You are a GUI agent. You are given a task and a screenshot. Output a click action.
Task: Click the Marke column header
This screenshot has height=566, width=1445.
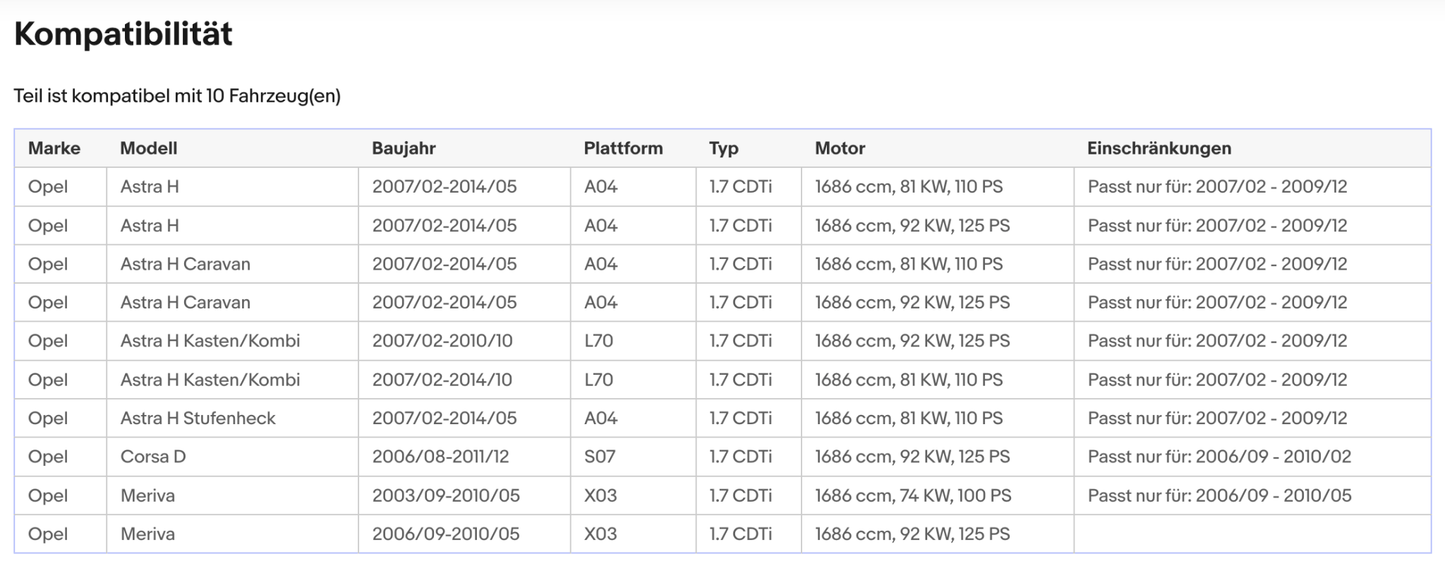tap(54, 148)
